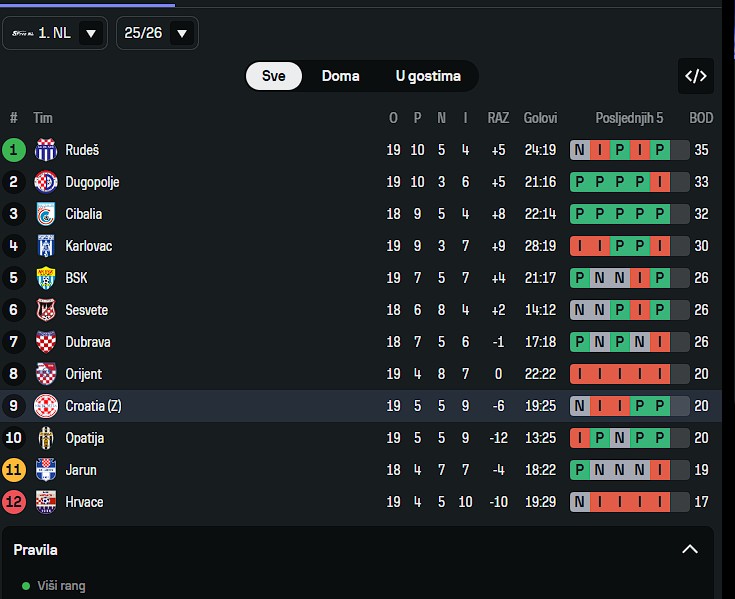Image resolution: width=735 pixels, height=599 pixels.
Task: Collapse the Pravila section
Action: (x=689, y=549)
